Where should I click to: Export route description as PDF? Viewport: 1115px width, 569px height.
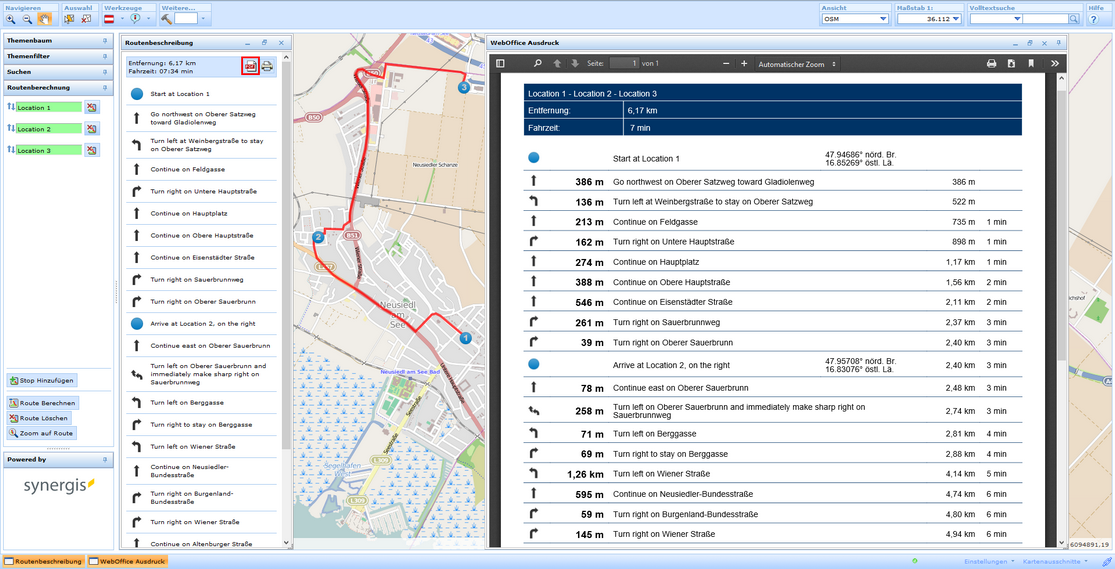250,66
